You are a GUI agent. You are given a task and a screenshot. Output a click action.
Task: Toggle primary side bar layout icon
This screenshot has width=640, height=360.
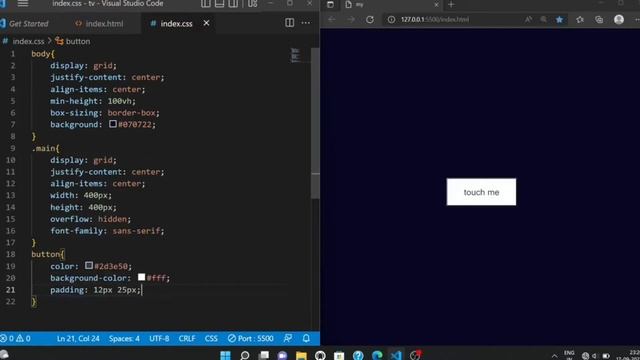click(206, 4)
